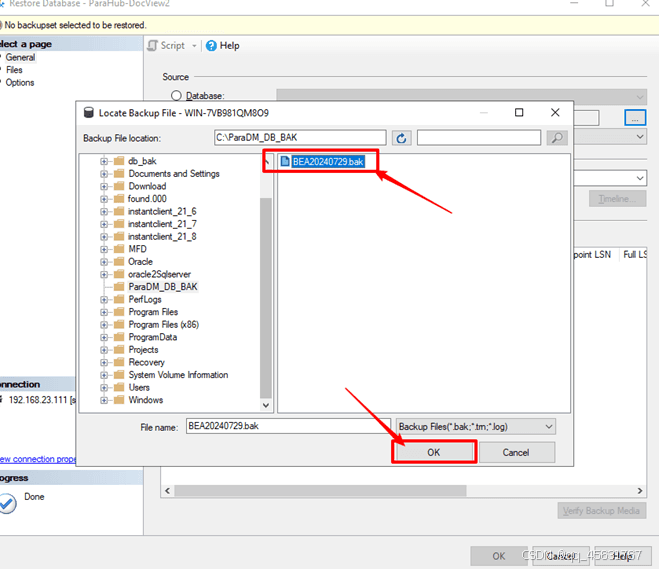Click Verify Backup Media button
This screenshot has height=569, width=659.
click(x=601, y=511)
